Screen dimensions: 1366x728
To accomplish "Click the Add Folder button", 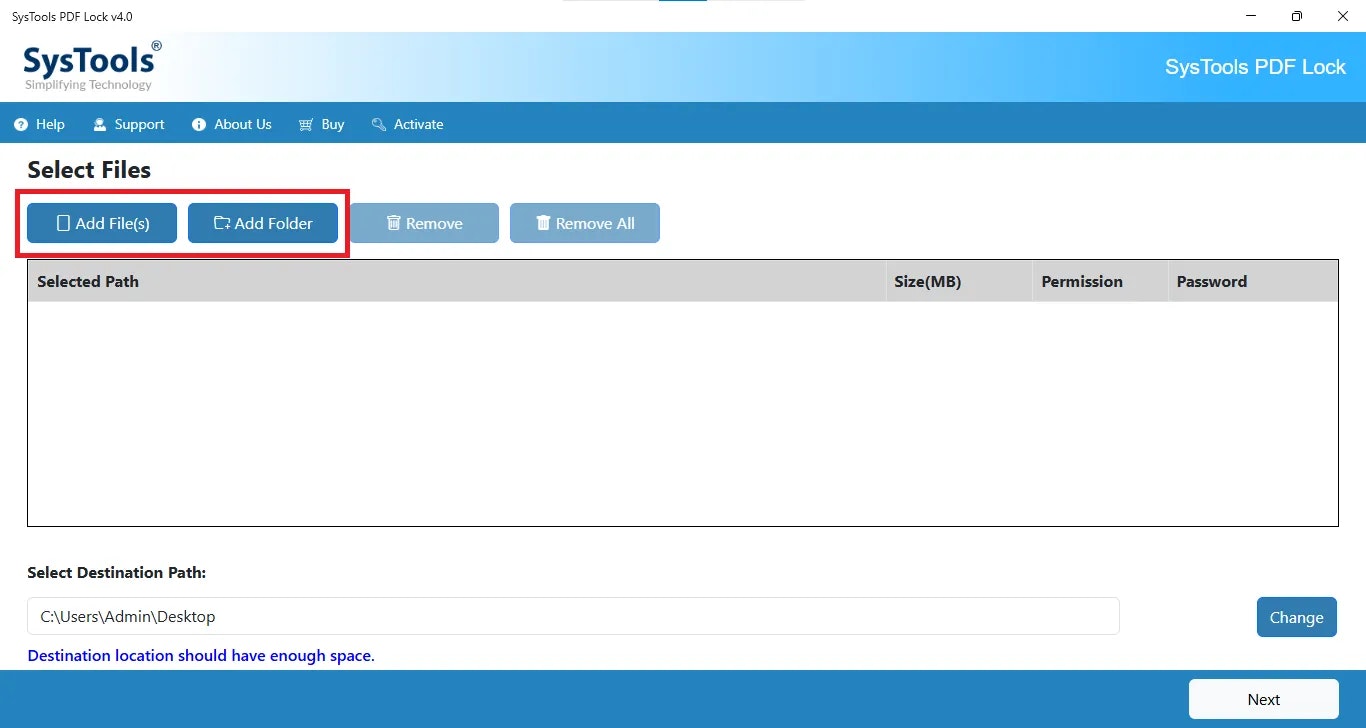I will coord(263,223).
